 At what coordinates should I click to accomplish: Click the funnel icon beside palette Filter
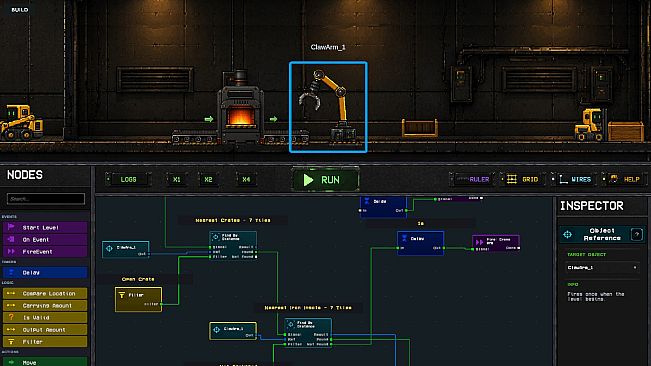[11, 342]
